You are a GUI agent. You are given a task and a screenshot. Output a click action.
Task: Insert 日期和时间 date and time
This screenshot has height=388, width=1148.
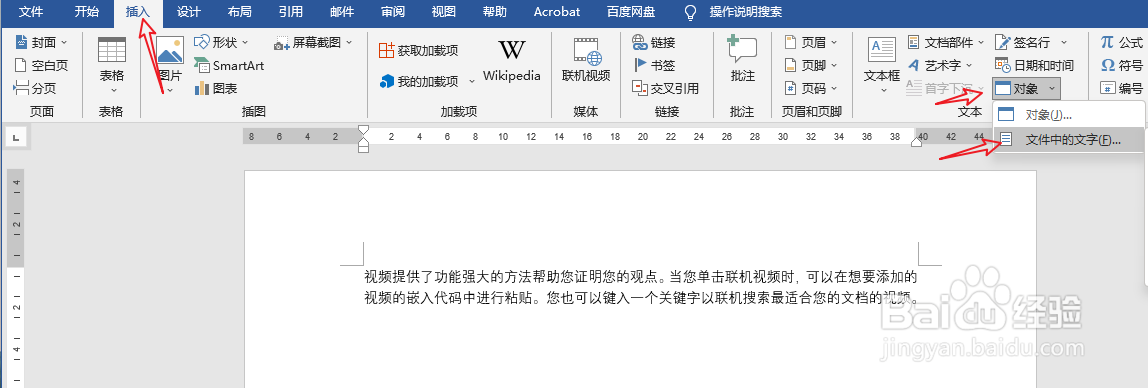click(1035, 65)
